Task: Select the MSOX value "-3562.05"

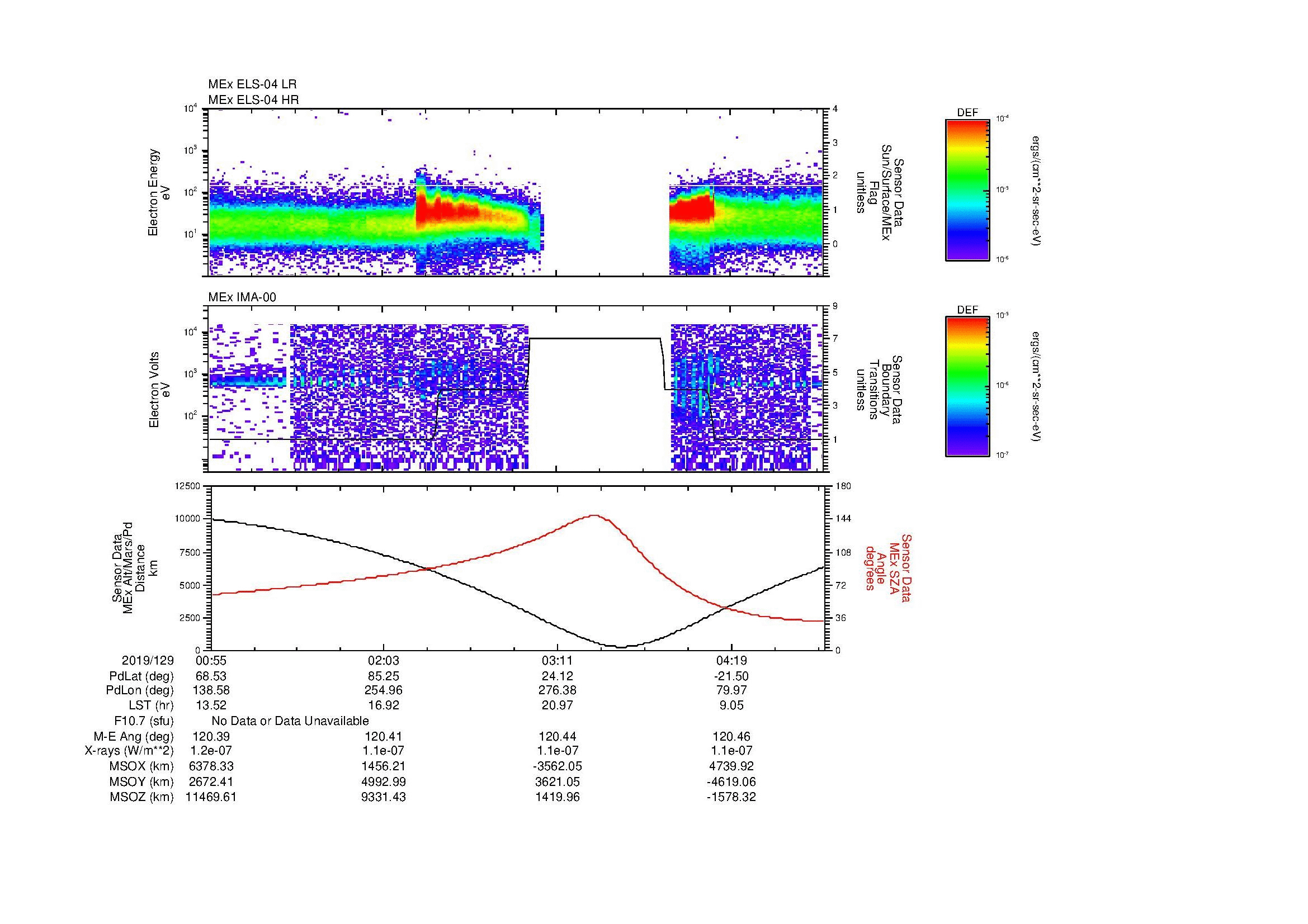Action: click(557, 767)
